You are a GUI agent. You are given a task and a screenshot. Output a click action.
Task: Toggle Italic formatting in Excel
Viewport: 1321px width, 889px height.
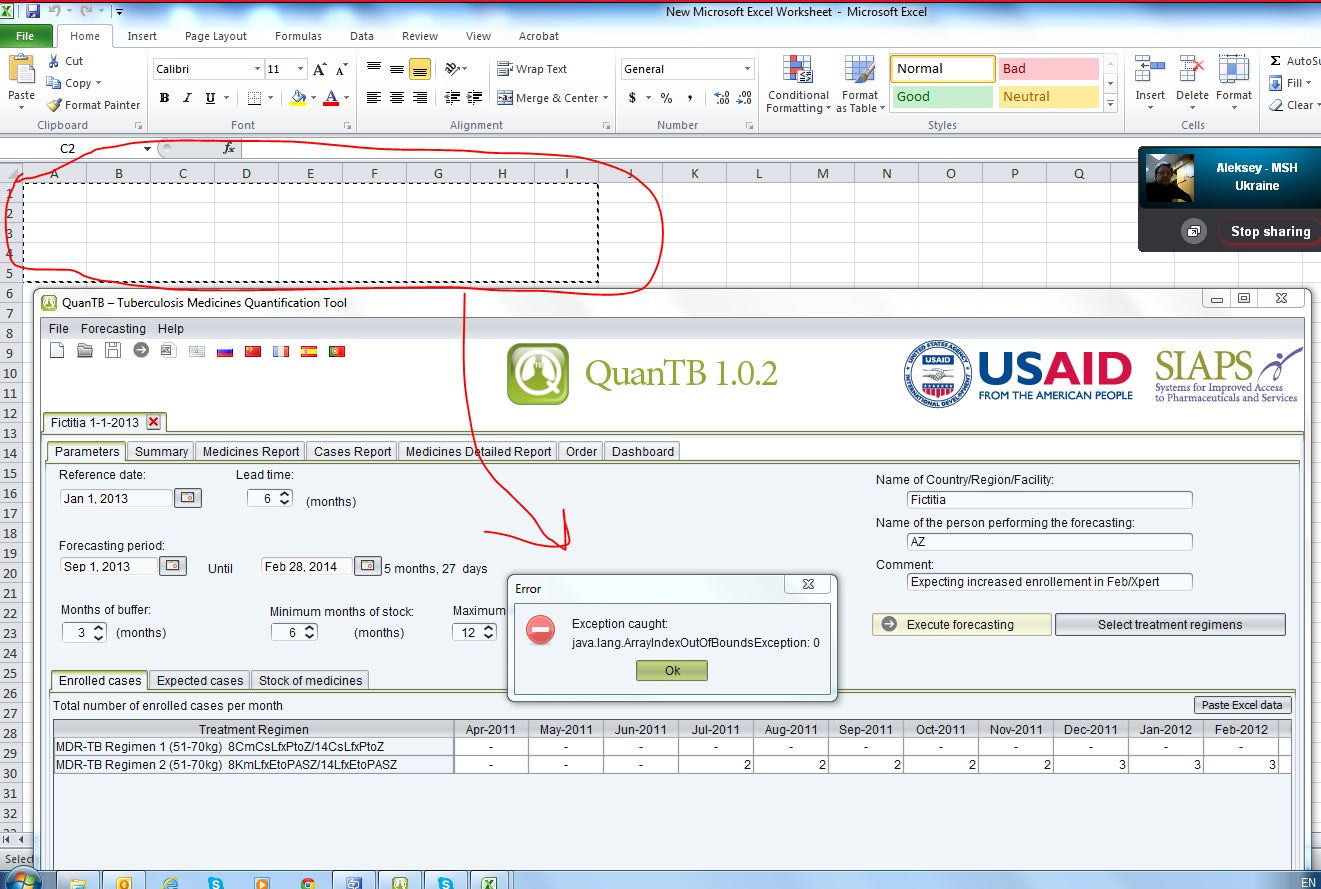[x=187, y=98]
